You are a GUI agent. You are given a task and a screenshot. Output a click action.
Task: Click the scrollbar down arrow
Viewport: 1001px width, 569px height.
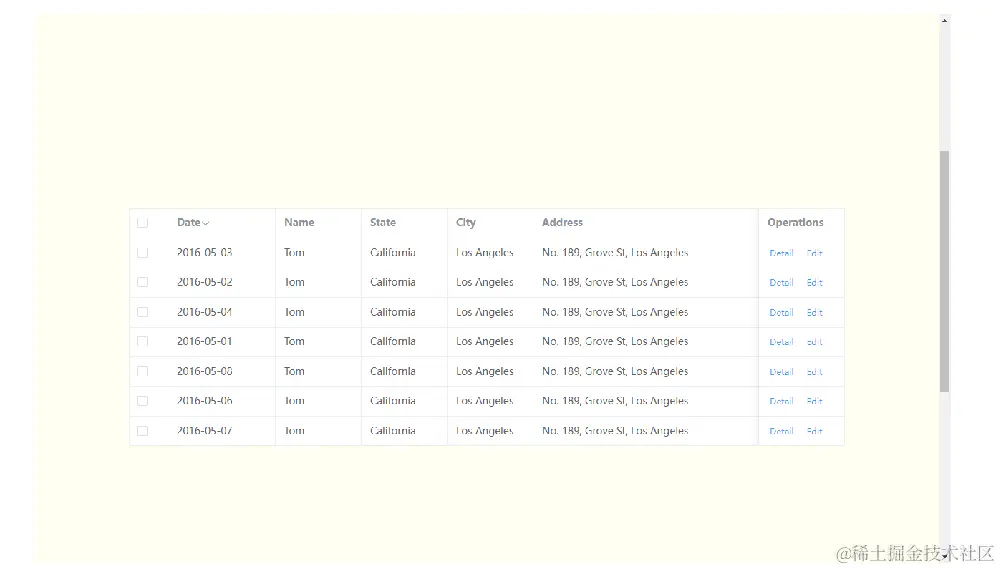tap(945, 557)
